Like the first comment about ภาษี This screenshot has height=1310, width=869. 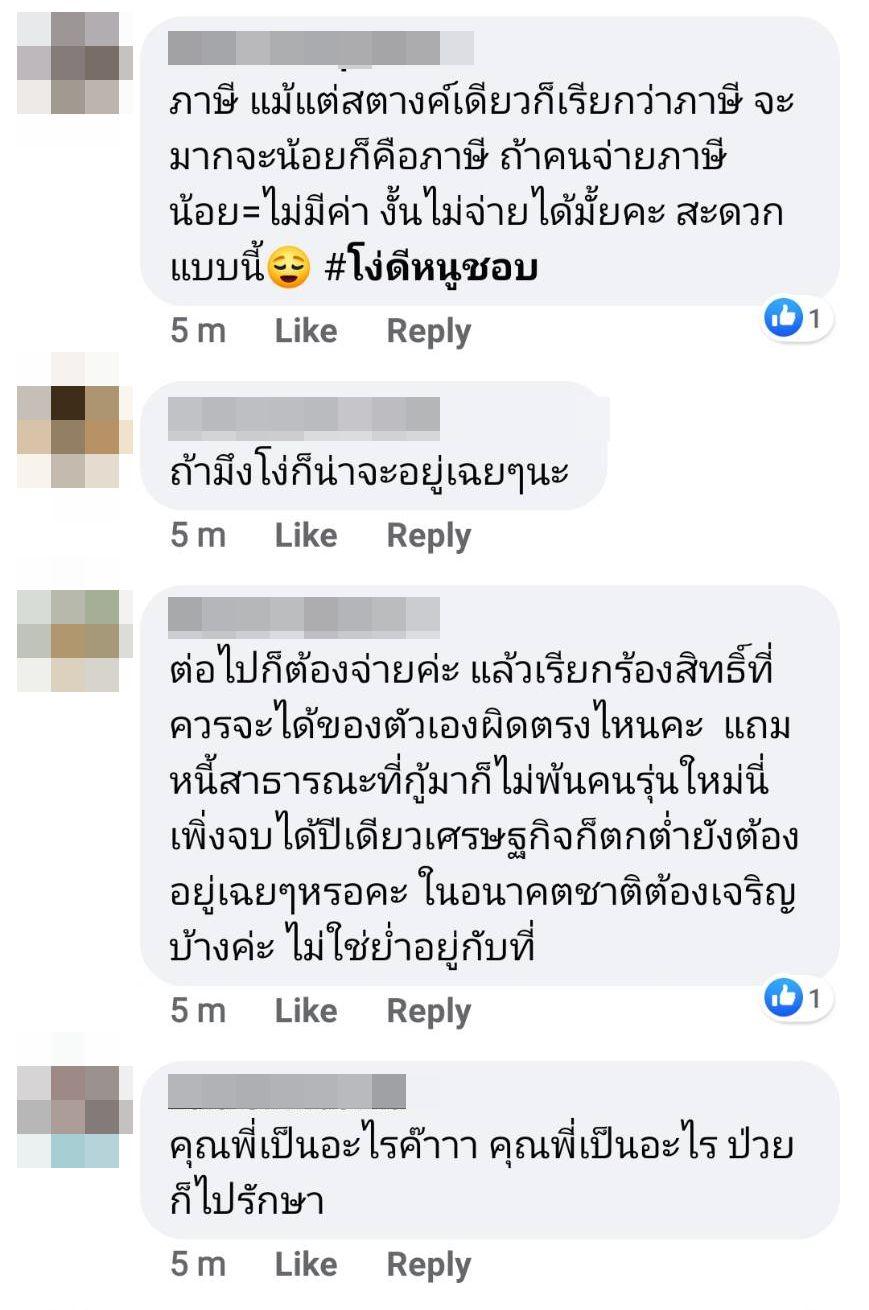click(306, 331)
